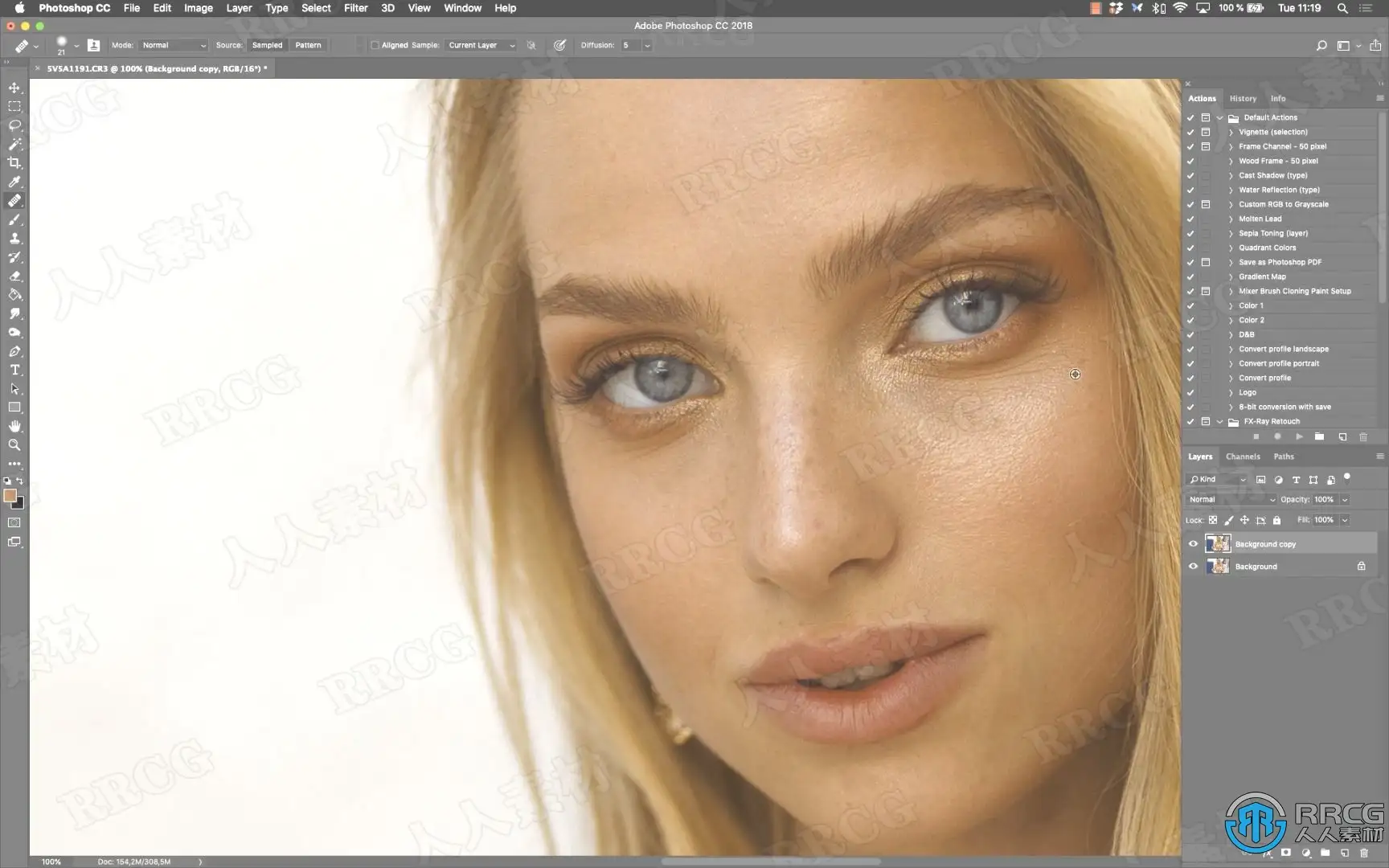
Task: Select the Hand tool
Action: (x=14, y=427)
